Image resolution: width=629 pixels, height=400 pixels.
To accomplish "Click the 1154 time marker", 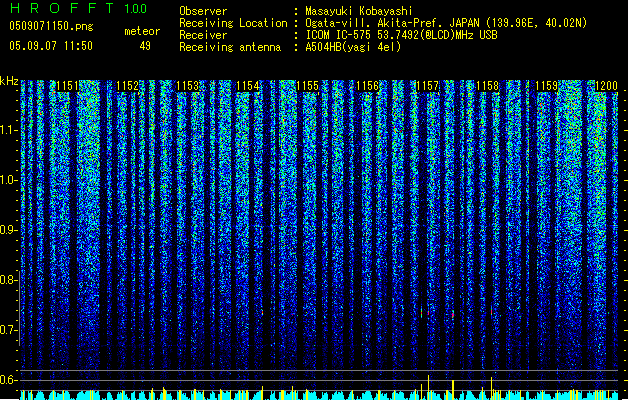I will point(248,86).
